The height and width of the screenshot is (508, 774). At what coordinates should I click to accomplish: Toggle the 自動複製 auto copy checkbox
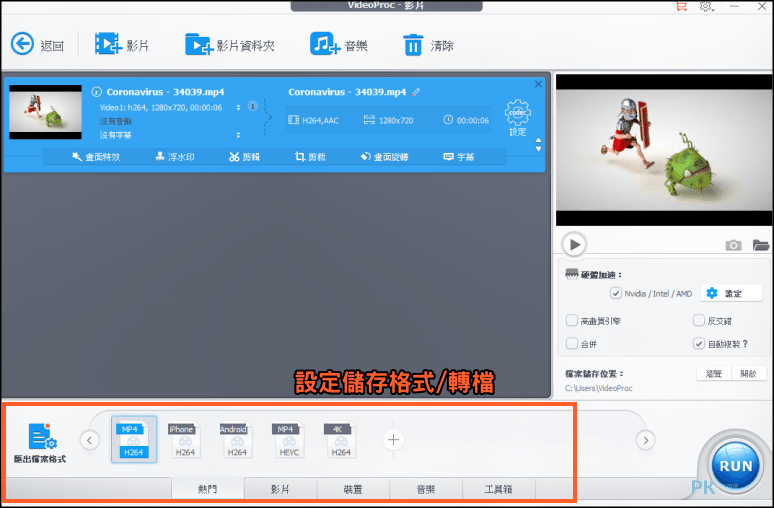698,343
